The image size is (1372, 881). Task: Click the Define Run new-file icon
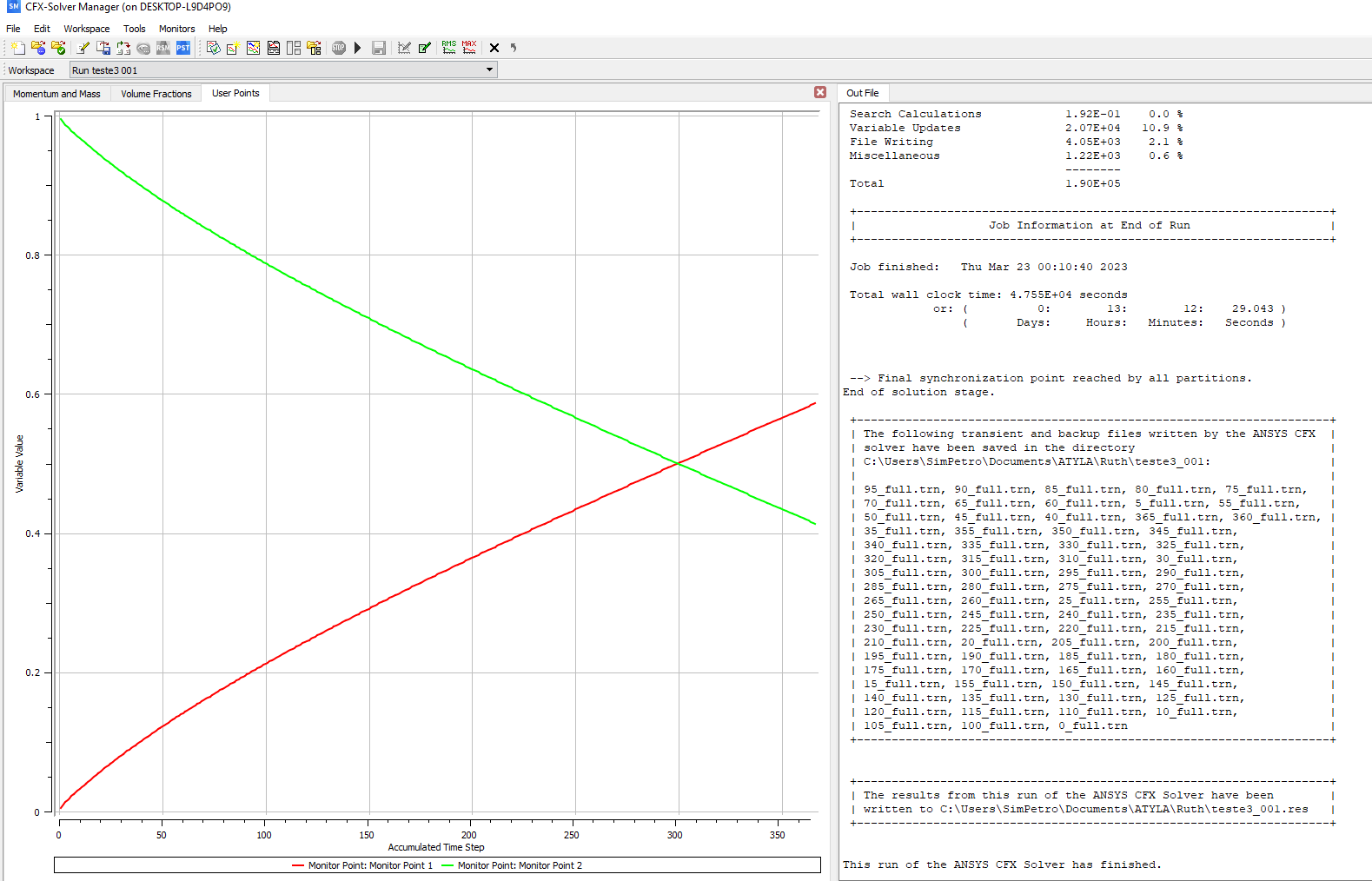point(17,48)
